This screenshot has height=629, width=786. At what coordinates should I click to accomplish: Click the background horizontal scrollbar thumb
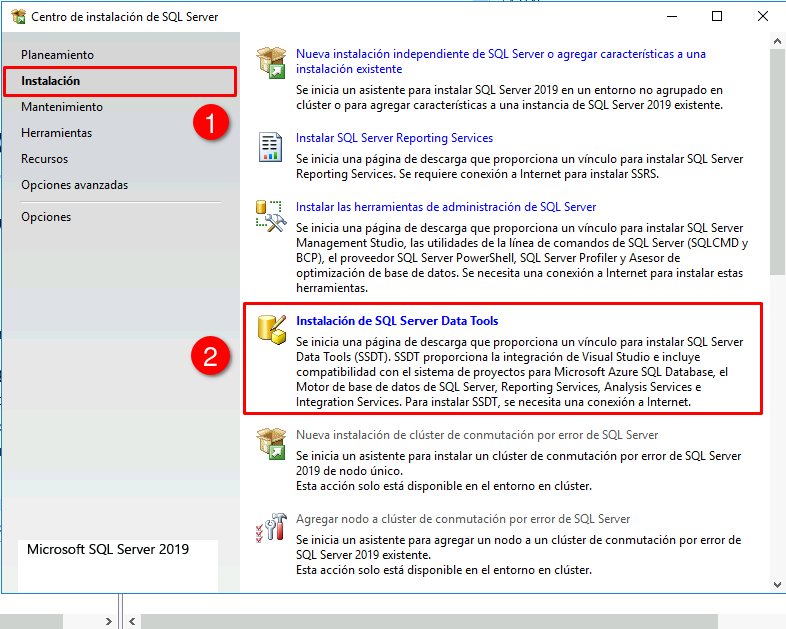click(430, 621)
